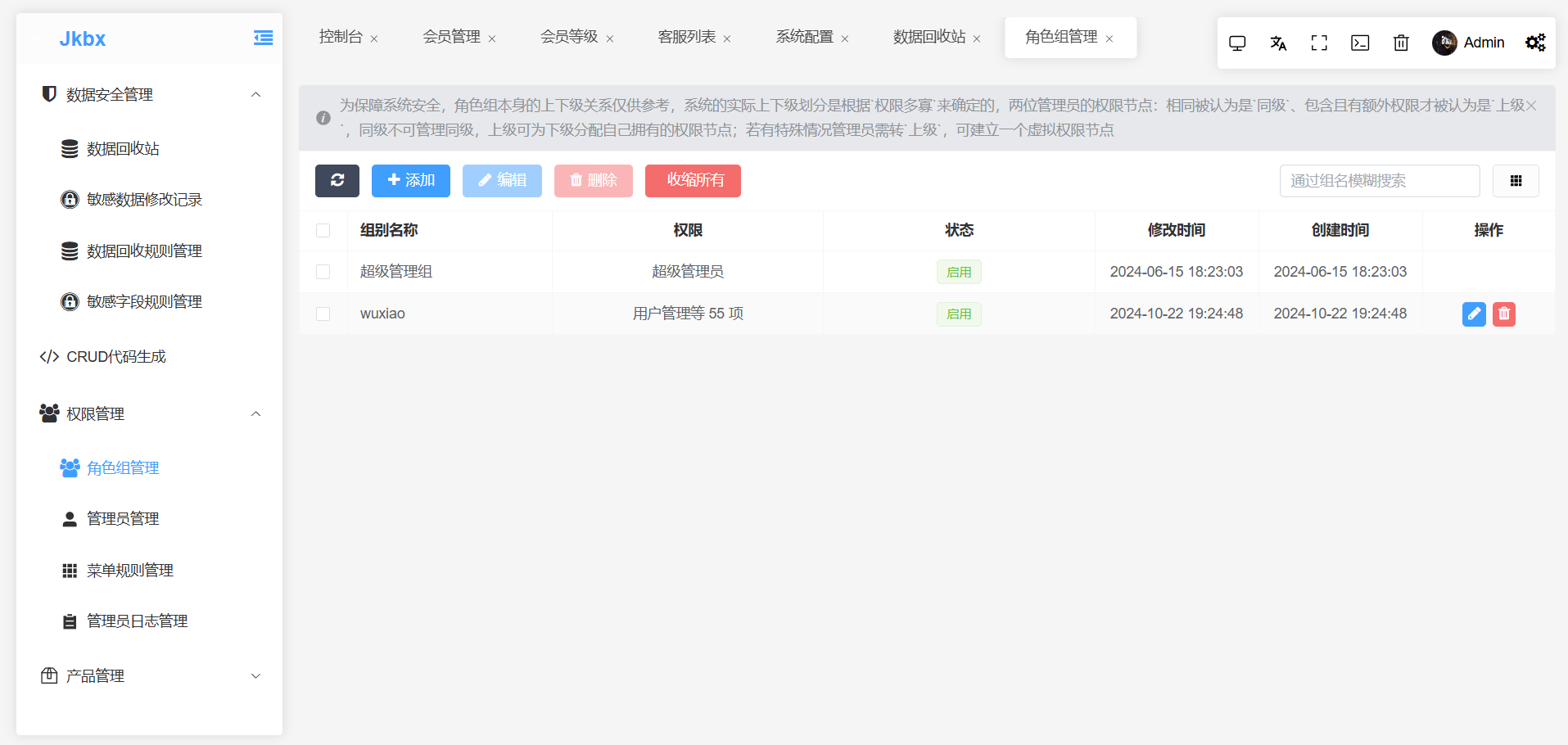
Task: Select the 超级管理组 row checkbox
Action: click(323, 272)
